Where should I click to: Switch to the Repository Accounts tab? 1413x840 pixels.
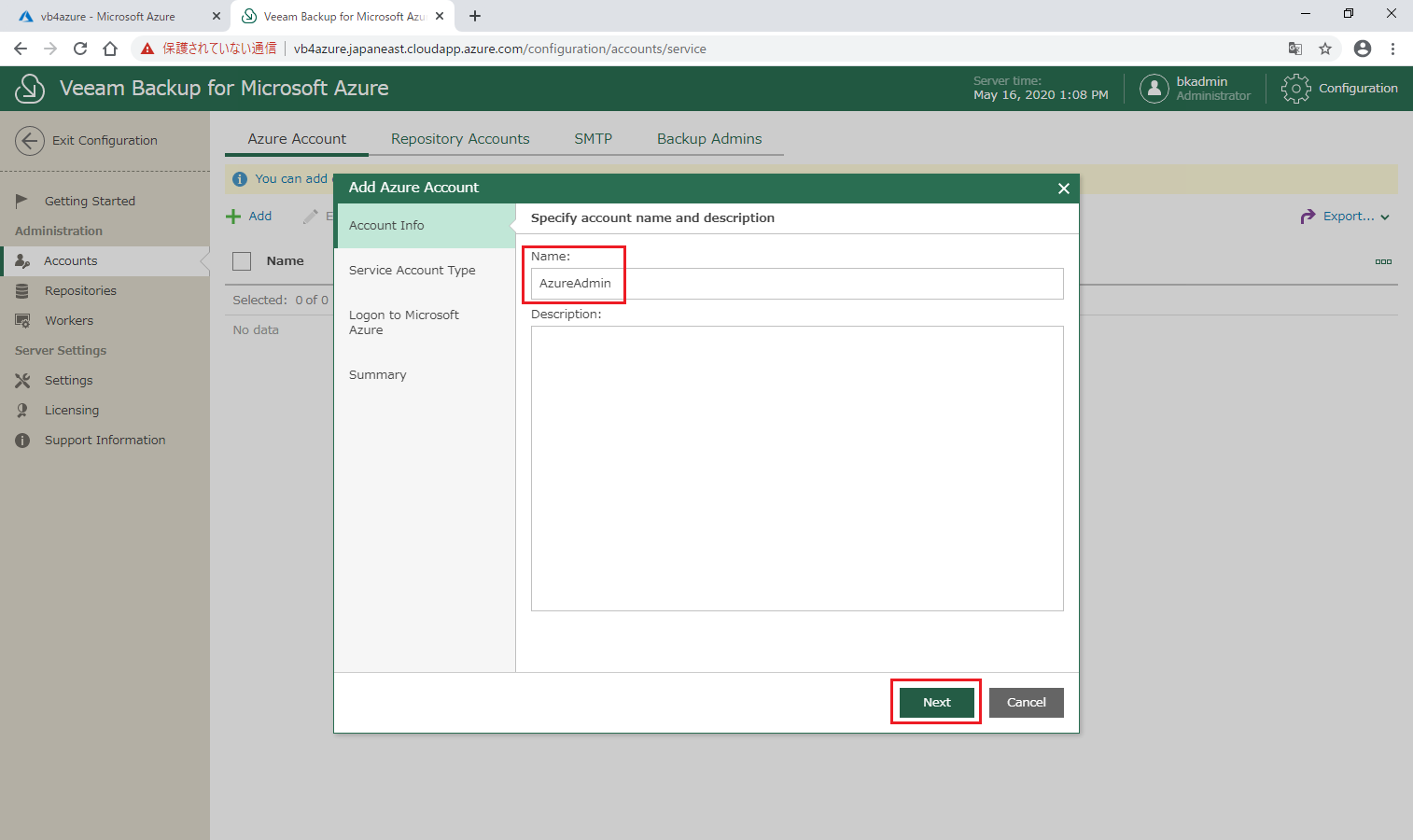click(460, 139)
